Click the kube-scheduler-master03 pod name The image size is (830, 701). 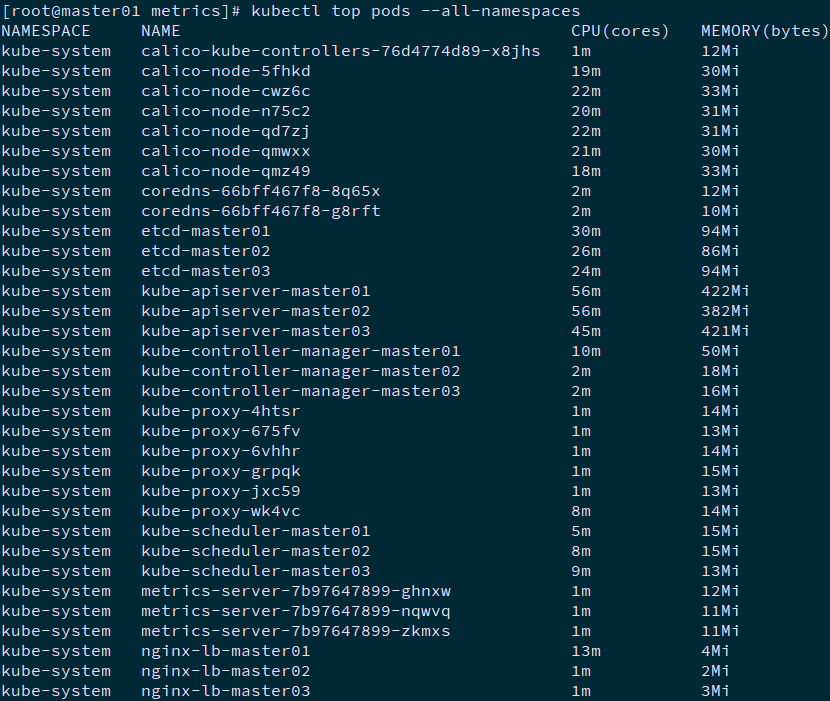[255, 571]
